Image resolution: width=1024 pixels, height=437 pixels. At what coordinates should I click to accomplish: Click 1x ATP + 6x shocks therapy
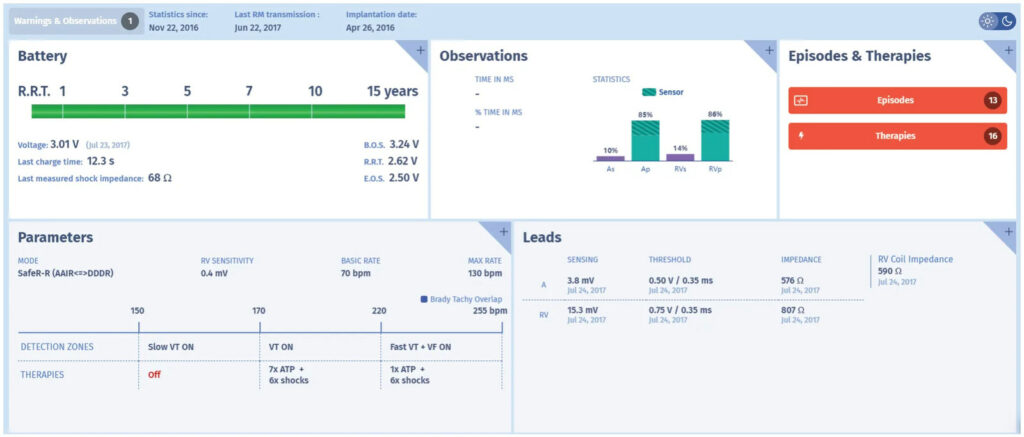click(409, 375)
